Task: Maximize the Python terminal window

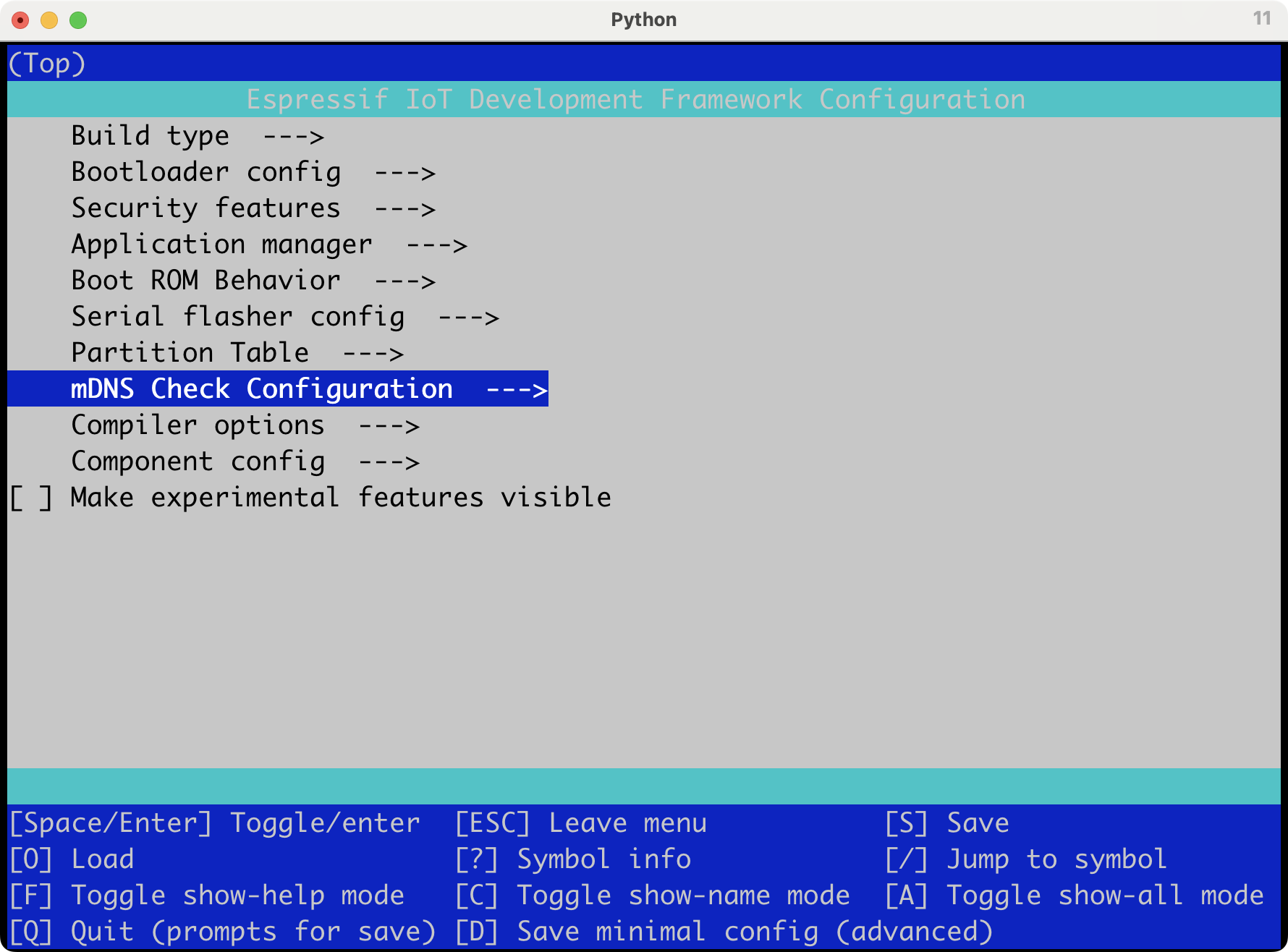Action: pos(78,20)
